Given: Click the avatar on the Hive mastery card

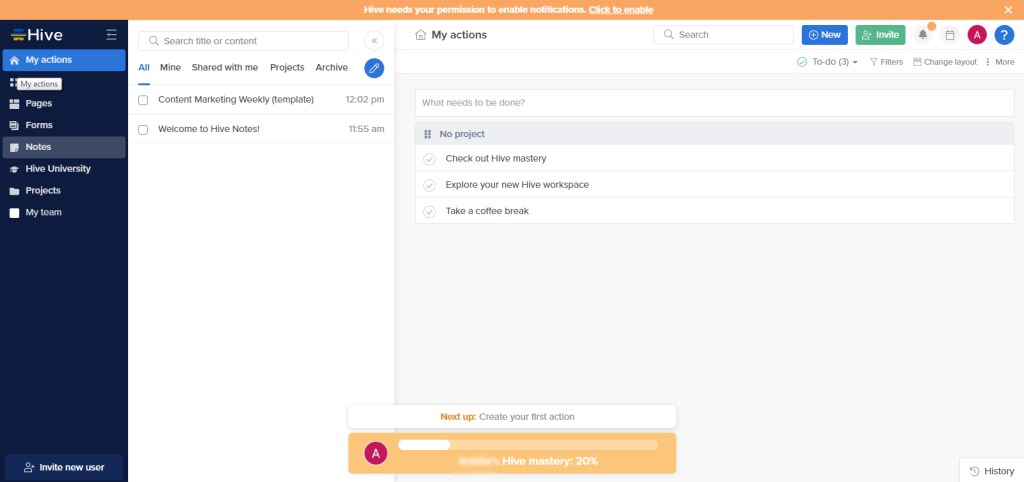Looking at the screenshot, I should (x=376, y=453).
